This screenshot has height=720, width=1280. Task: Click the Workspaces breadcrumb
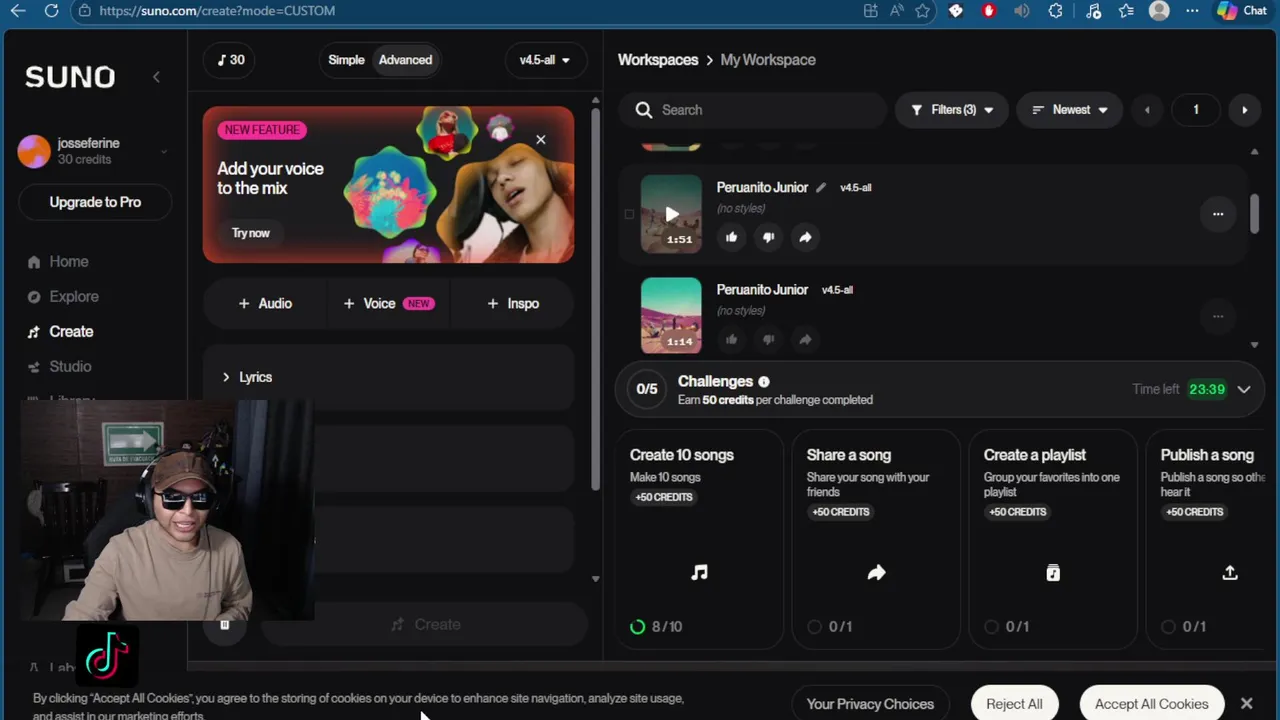[x=658, y=60]
